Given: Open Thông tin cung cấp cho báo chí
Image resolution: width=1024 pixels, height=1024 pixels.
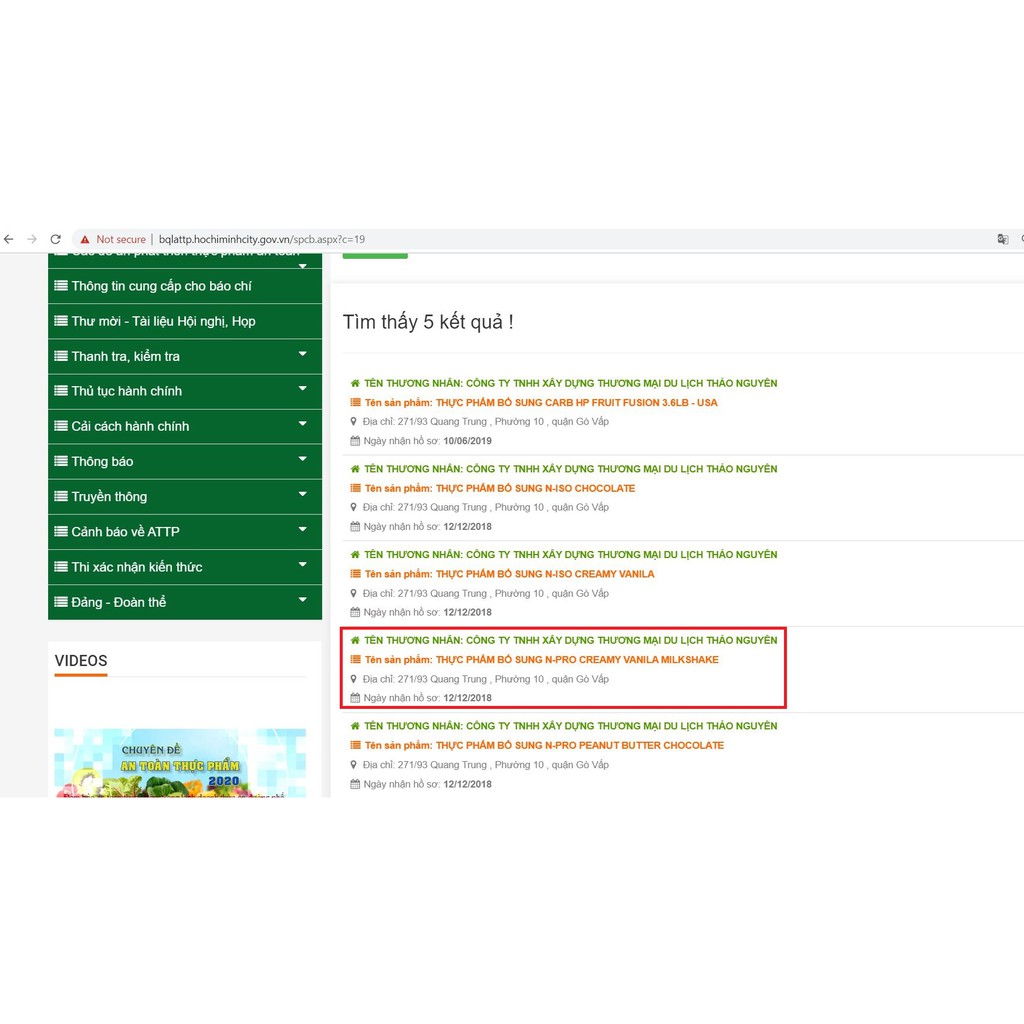Looking at the screenshot, I should 185,286.
